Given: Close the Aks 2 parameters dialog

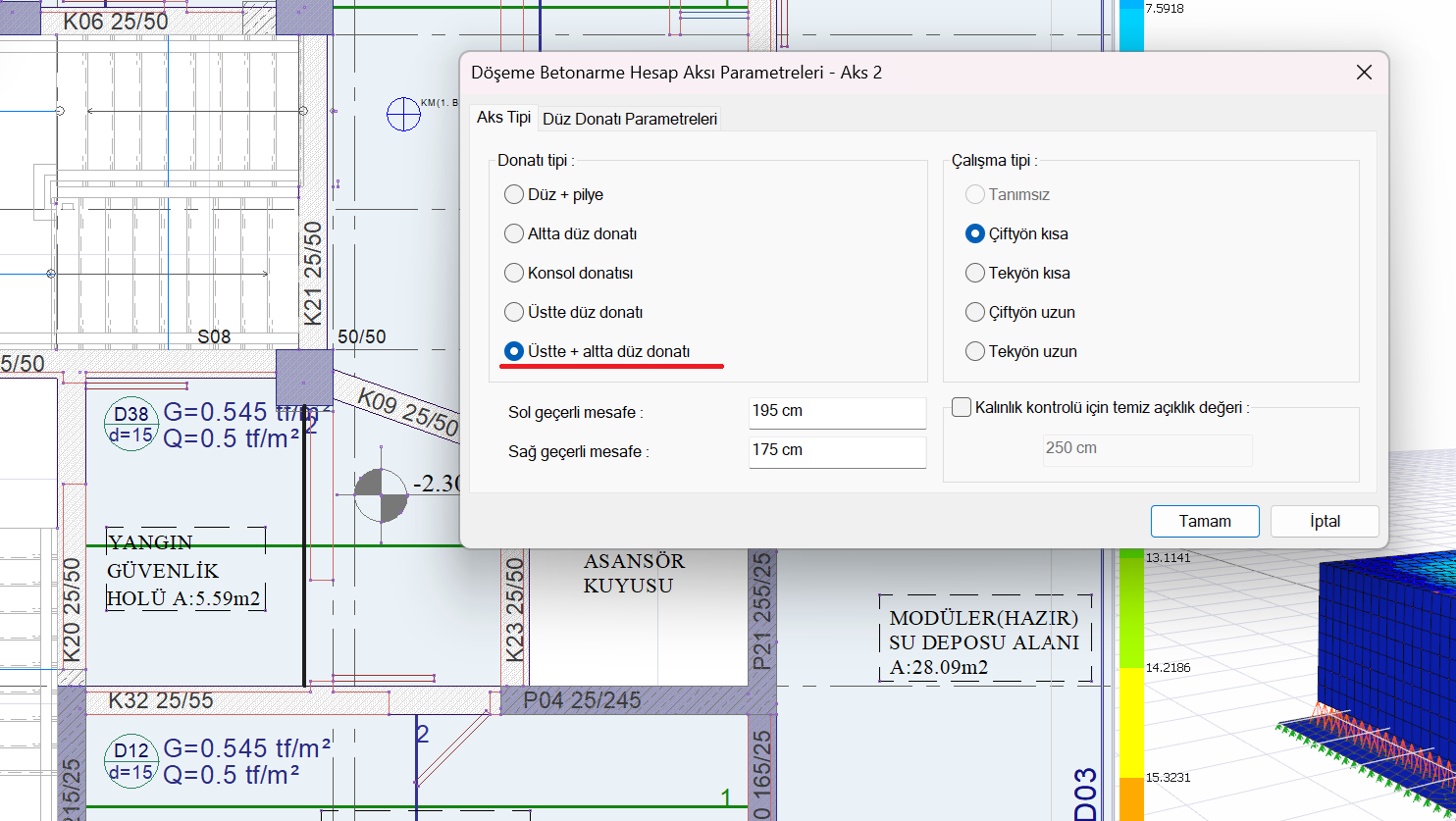Looking at the screenshot, I should point(1363,73).
